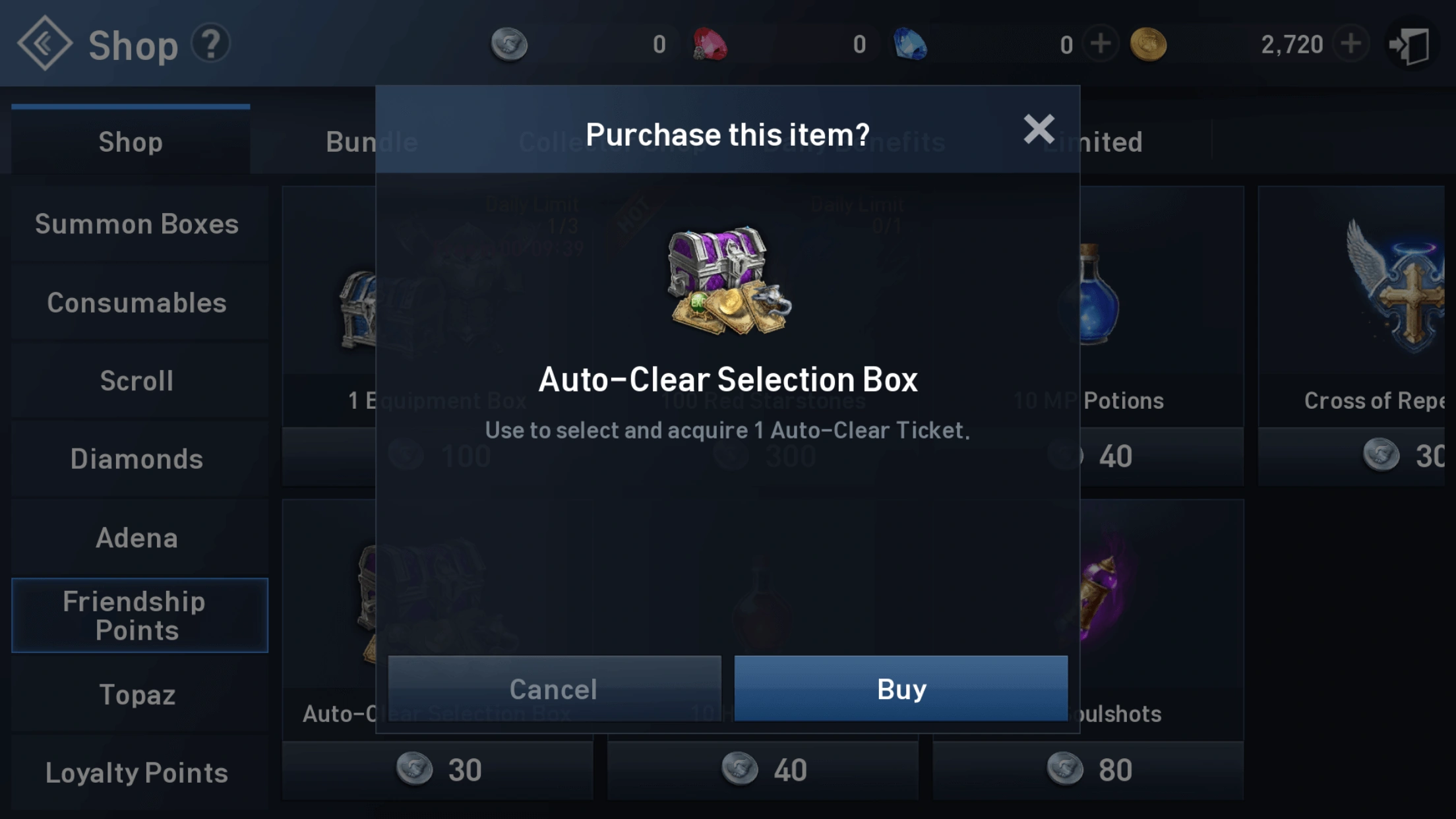Close the purchase dialog with the X
The height and width of the screenshot is (819, 1456).
click(x=1039, y=129)
